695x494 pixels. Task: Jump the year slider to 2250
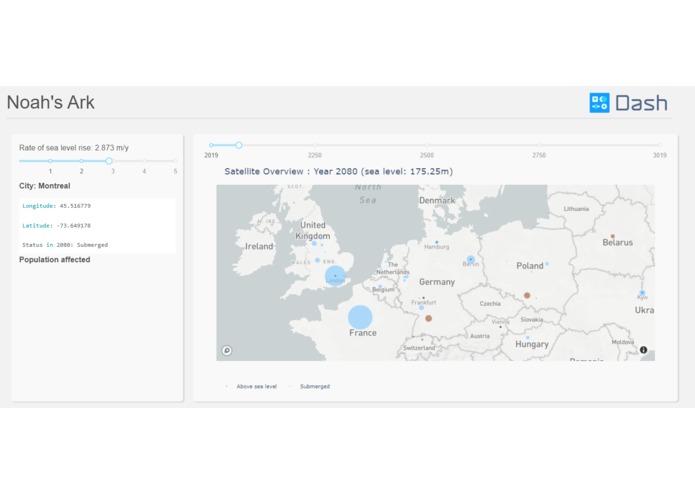(x=315, y=145)
